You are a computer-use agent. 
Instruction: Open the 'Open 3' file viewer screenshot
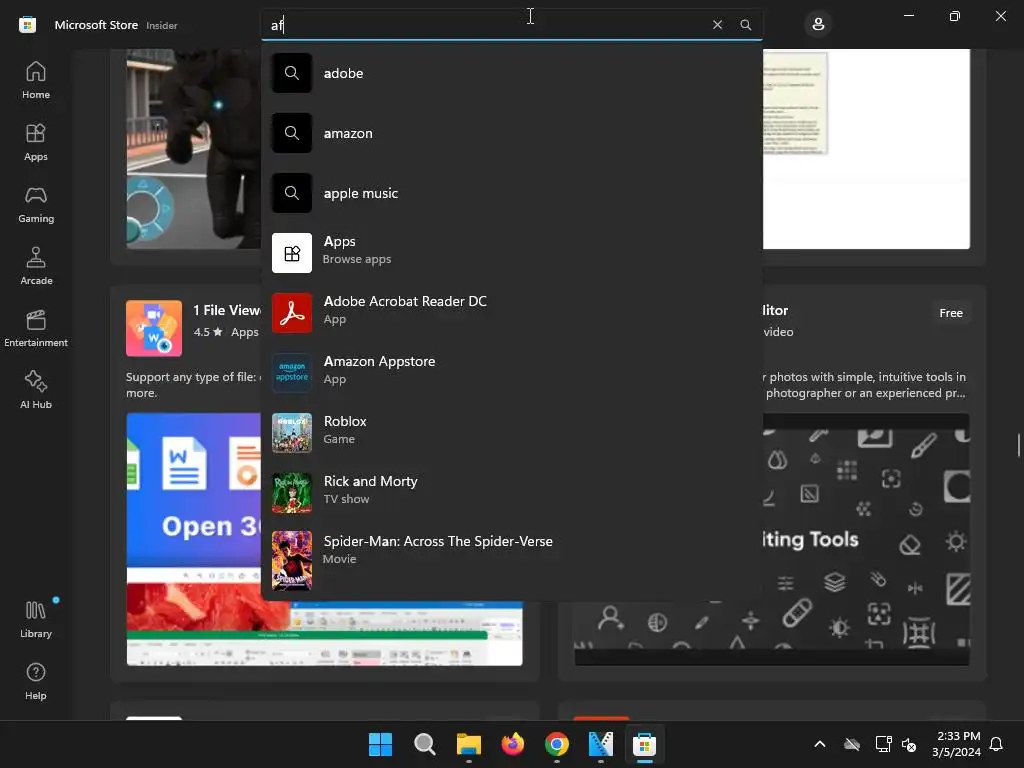pyautogui.click(x=193, y=539)
